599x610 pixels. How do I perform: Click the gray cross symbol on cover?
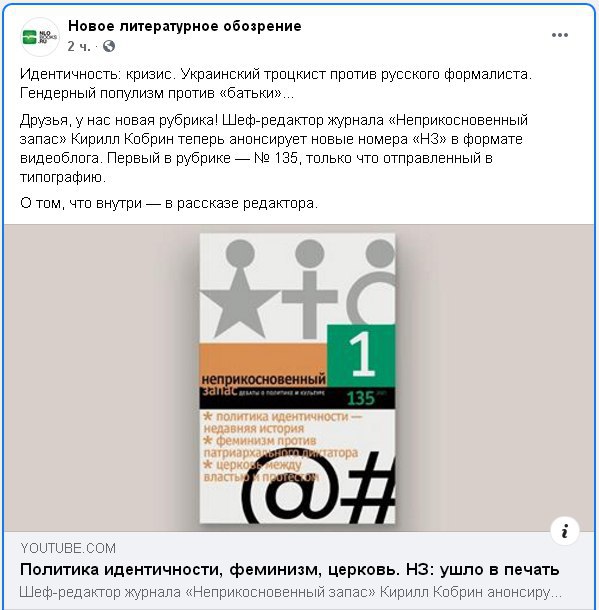310,304
